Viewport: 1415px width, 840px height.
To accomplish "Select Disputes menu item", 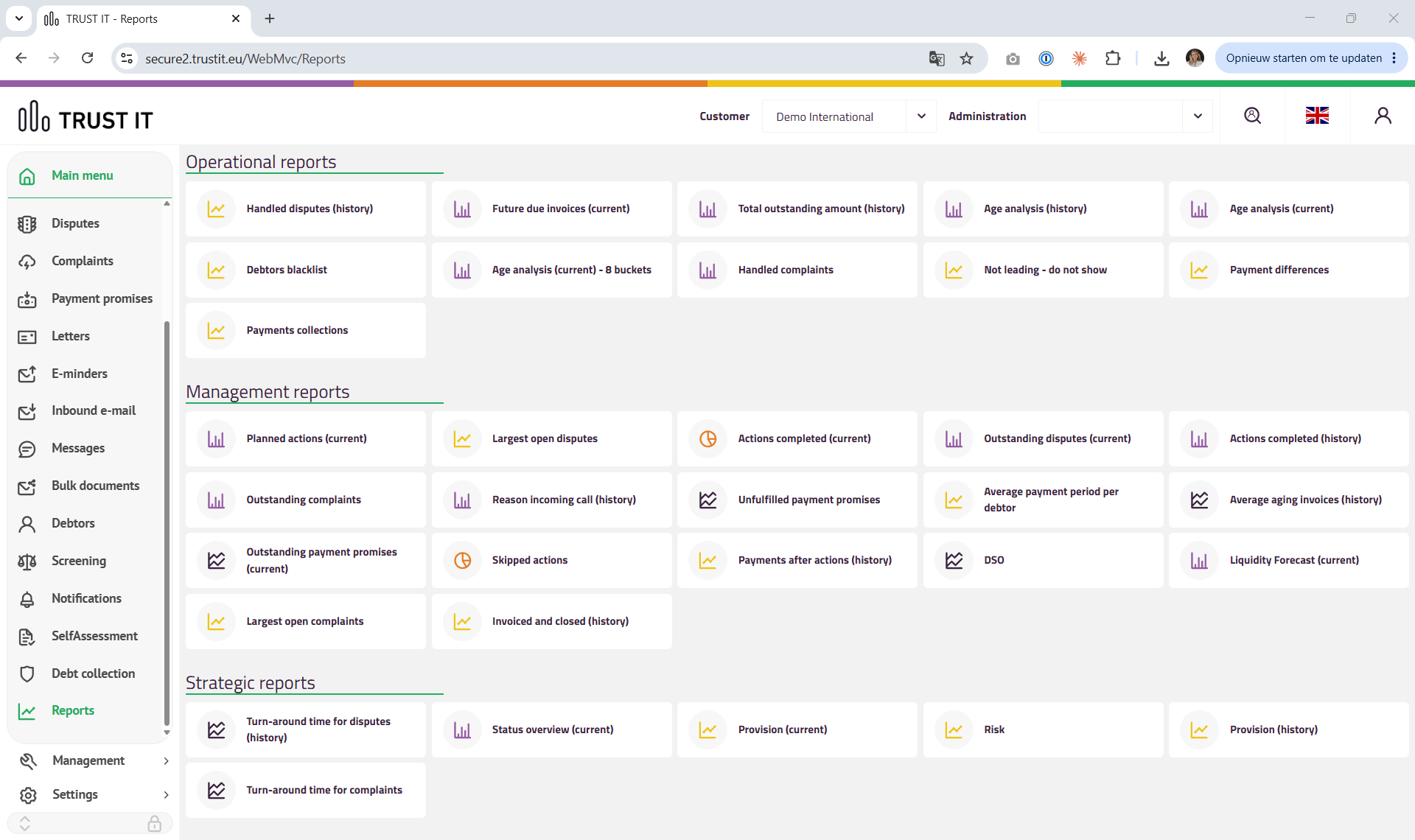I will [x=75, y=224].
